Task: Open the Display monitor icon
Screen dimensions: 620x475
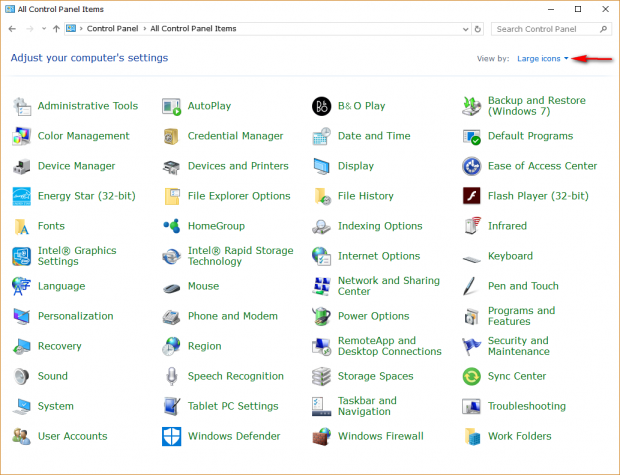Action: click(x=321, y=166)
